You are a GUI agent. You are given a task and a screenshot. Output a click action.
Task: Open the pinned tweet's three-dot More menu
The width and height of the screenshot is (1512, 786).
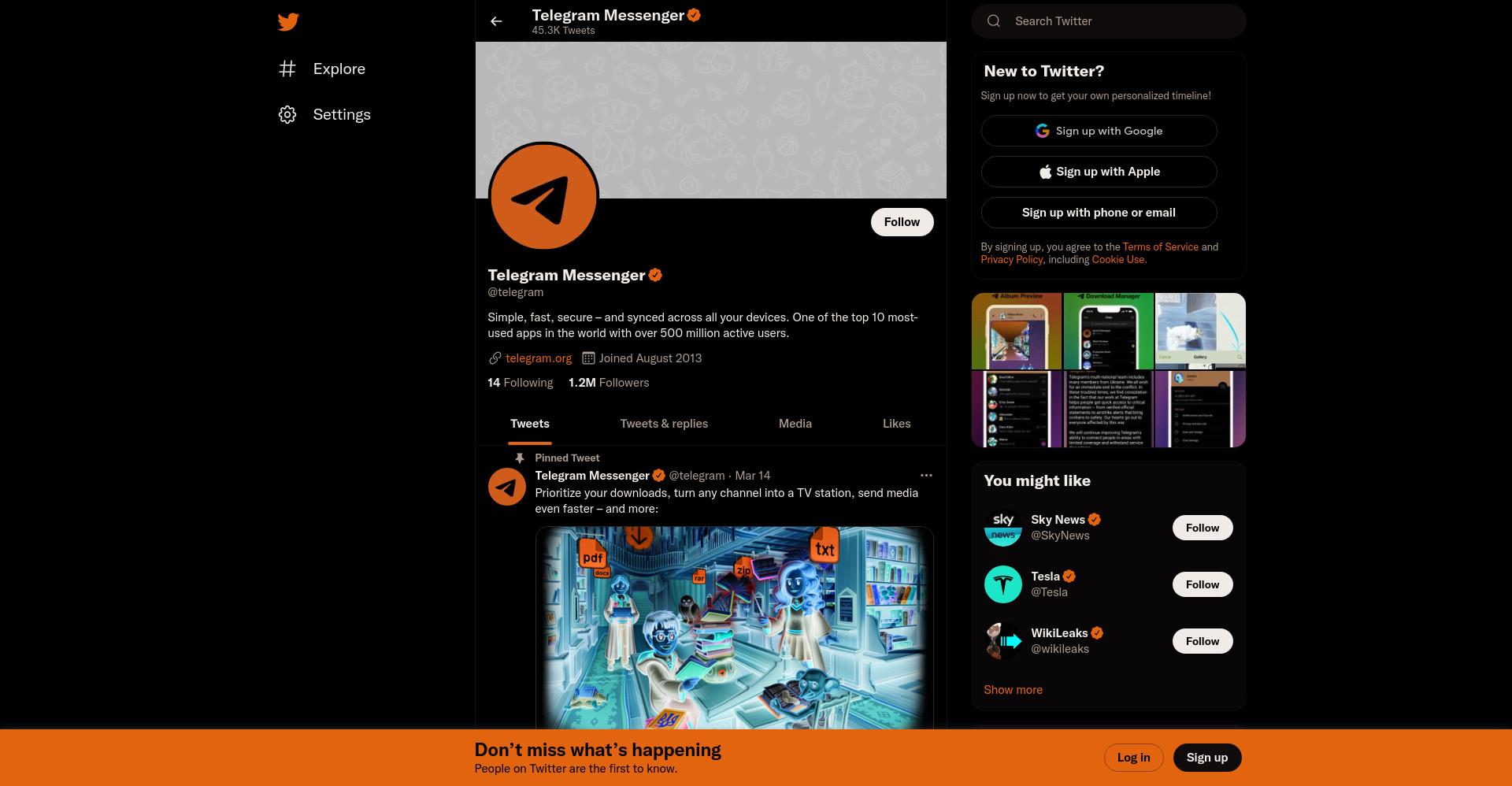point(926,476)
